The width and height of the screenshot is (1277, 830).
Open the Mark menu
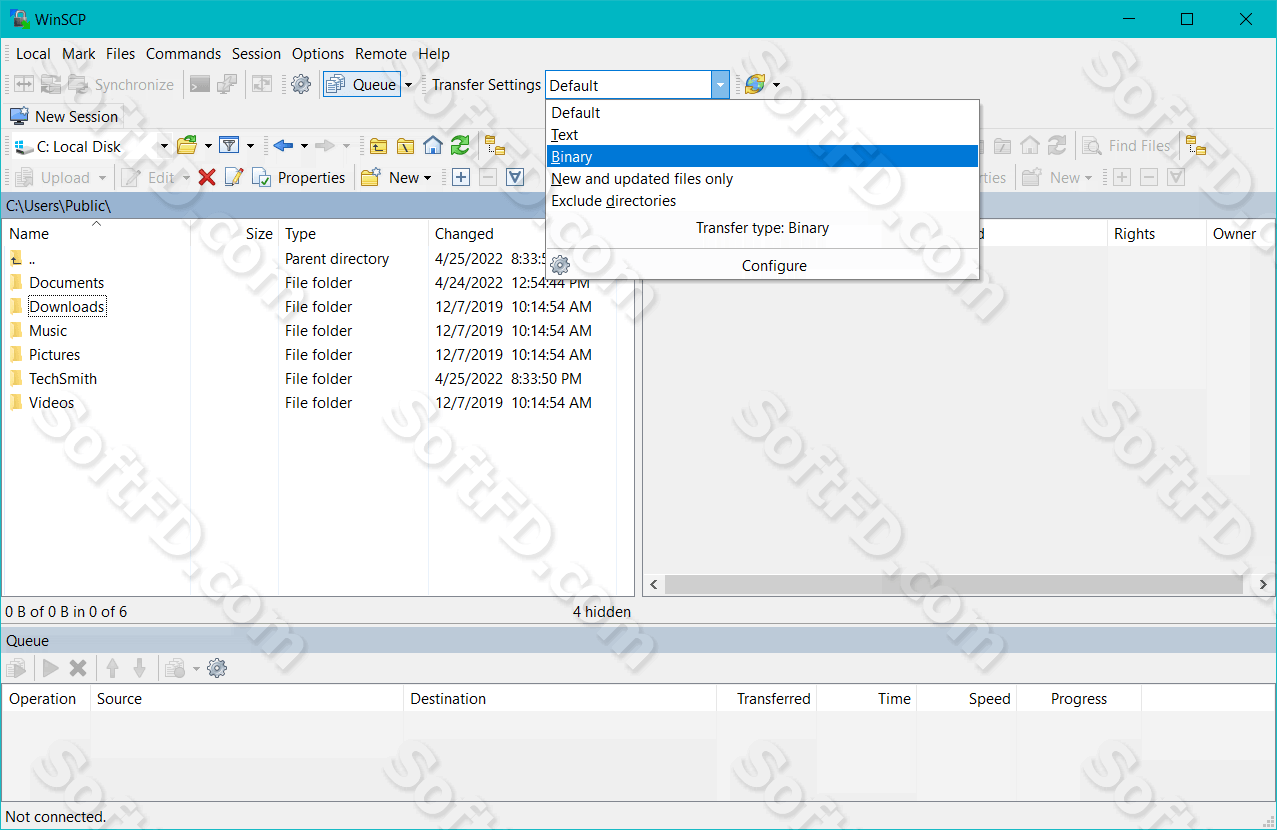click(79, 54)
